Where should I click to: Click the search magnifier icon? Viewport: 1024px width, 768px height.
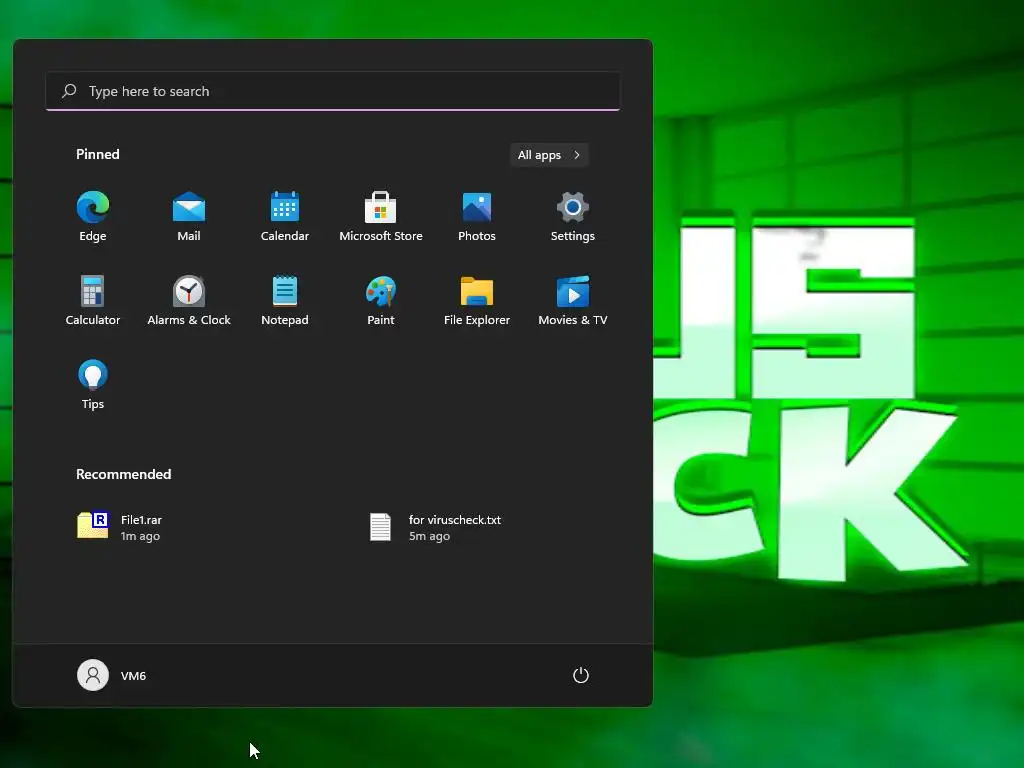point(69,91)
